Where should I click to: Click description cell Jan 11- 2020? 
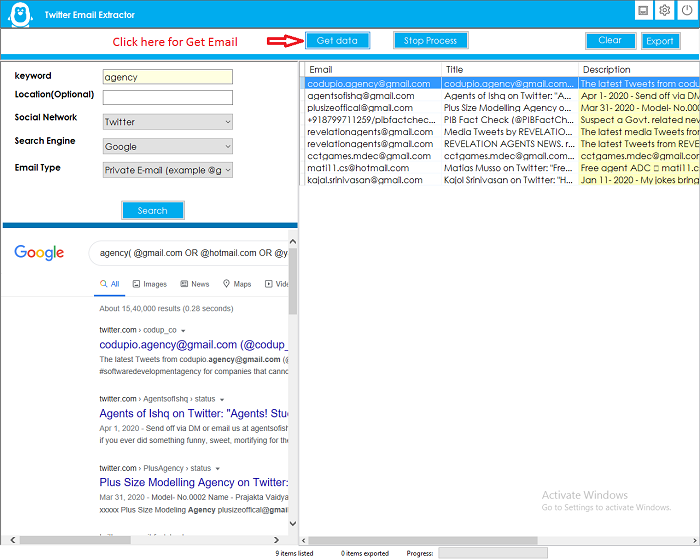coord(639,180)
